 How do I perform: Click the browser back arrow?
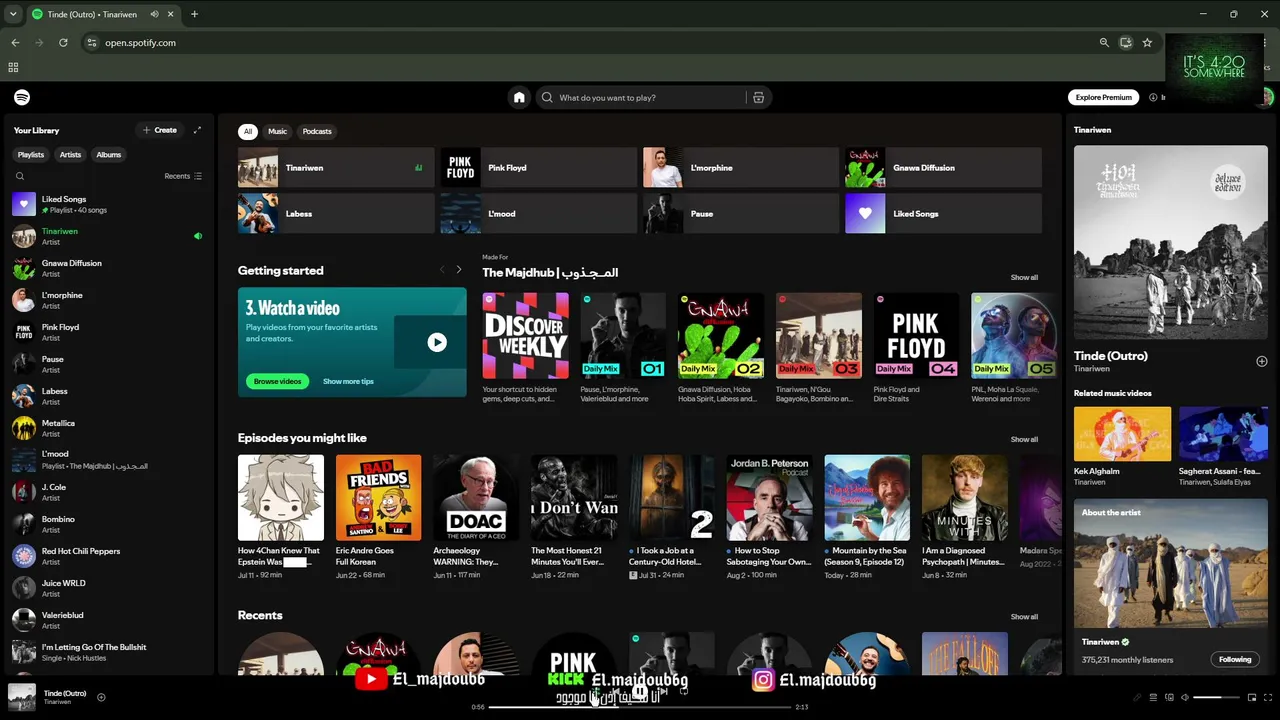pos(15,43)
